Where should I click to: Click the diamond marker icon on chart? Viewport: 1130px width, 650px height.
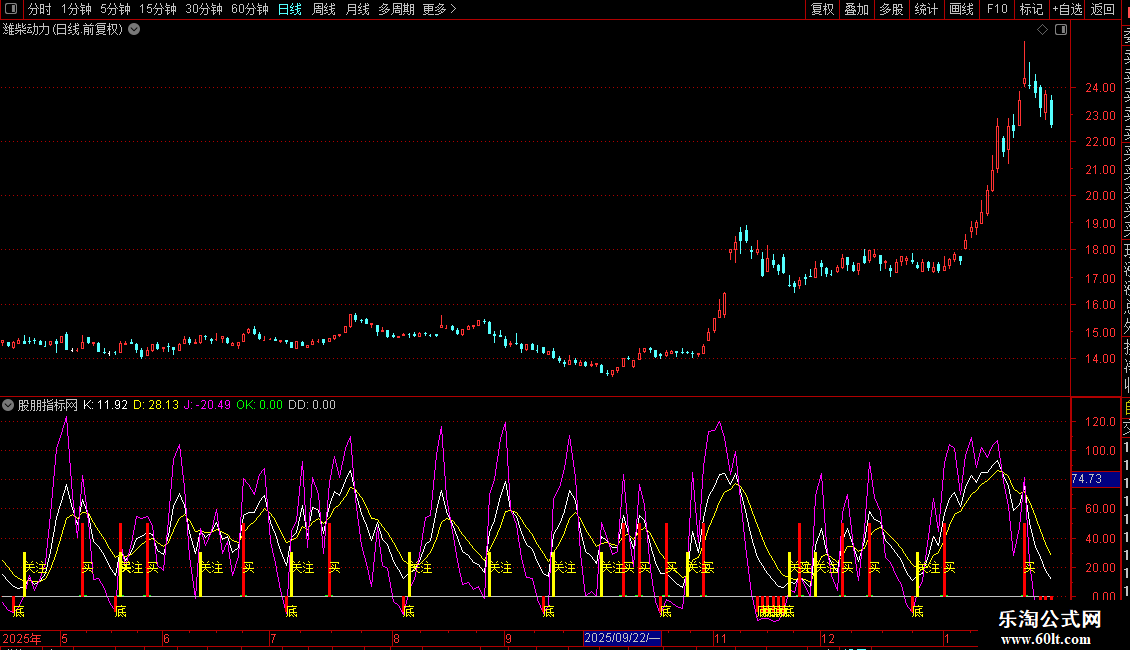[x=1043, y=30]
